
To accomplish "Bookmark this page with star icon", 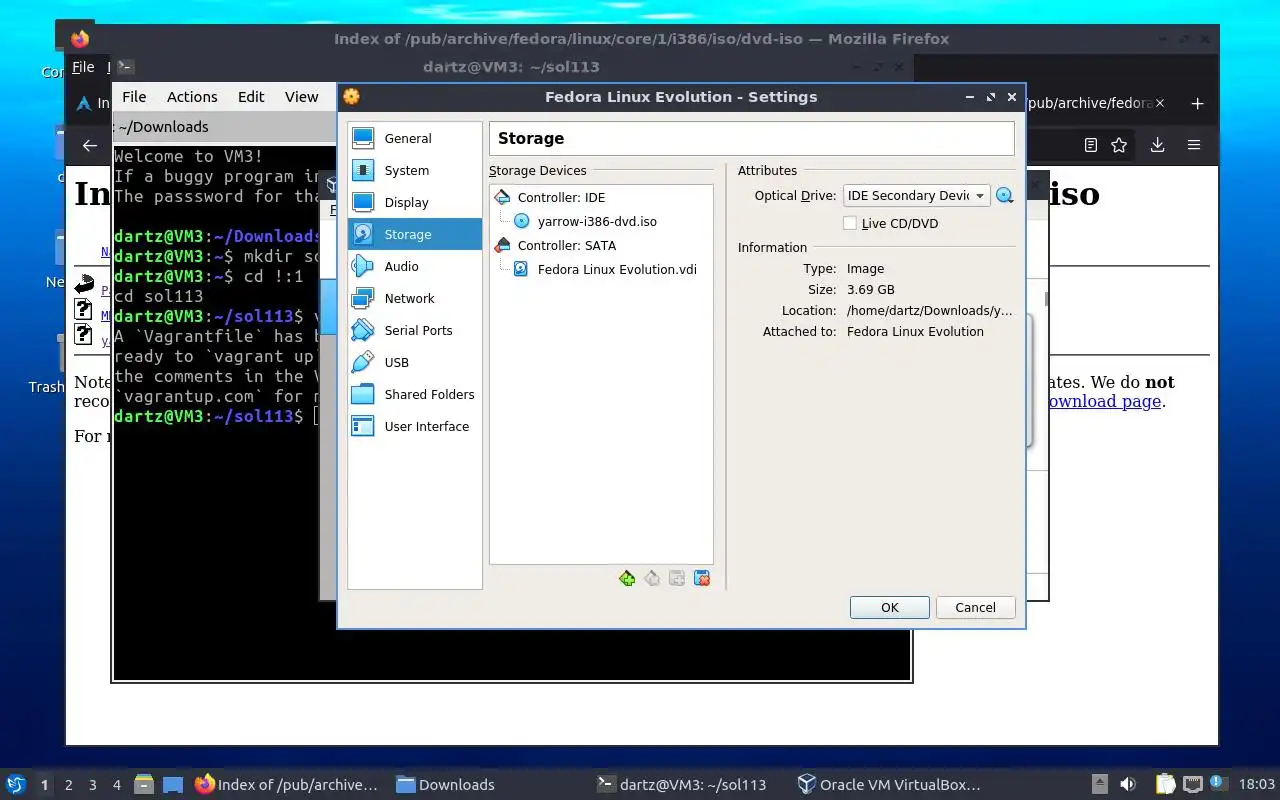I will [x=1119, y=145].
